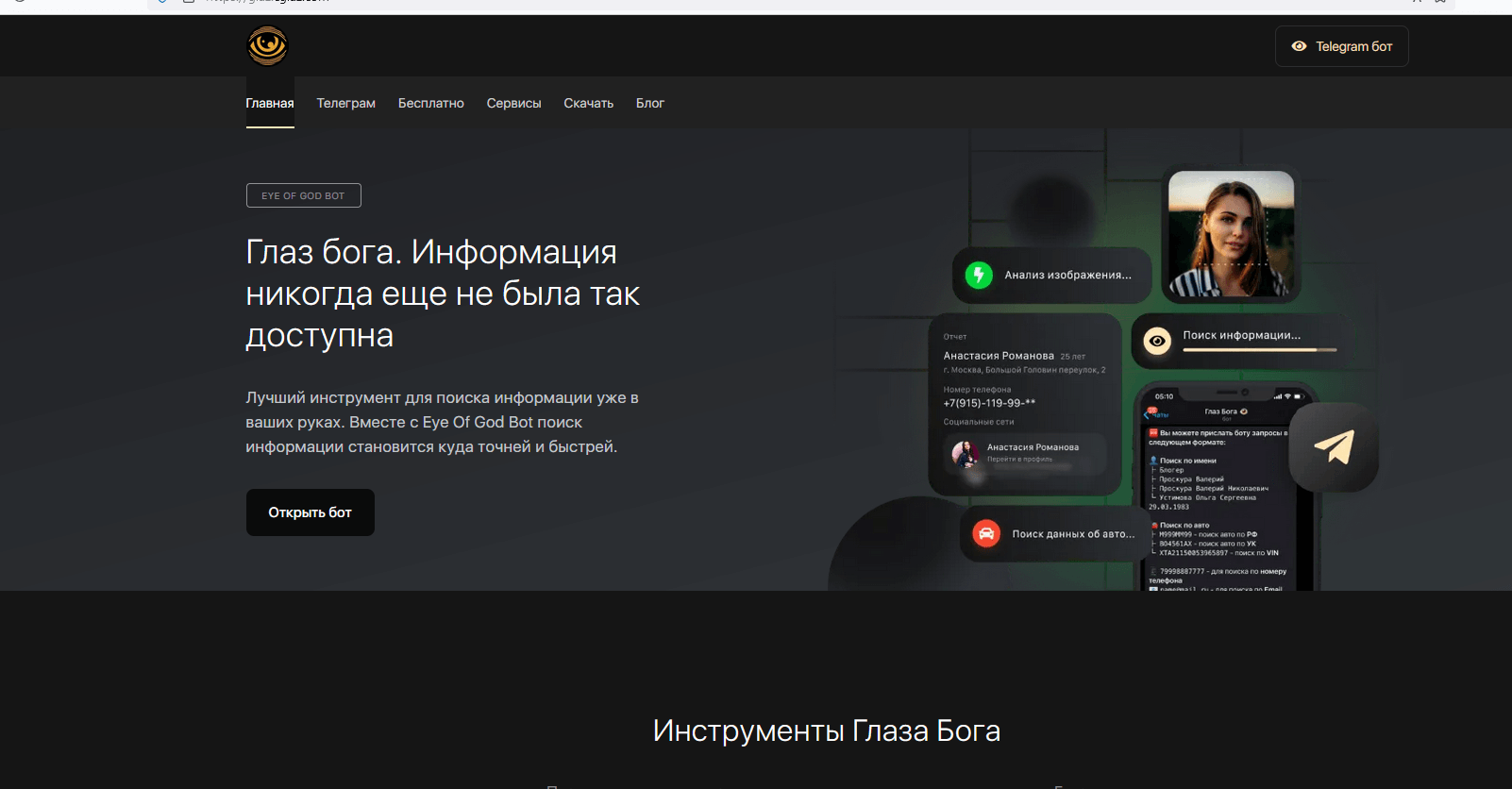
Task: Click the Поиск информации progress bar
Action: point(1260,350)
